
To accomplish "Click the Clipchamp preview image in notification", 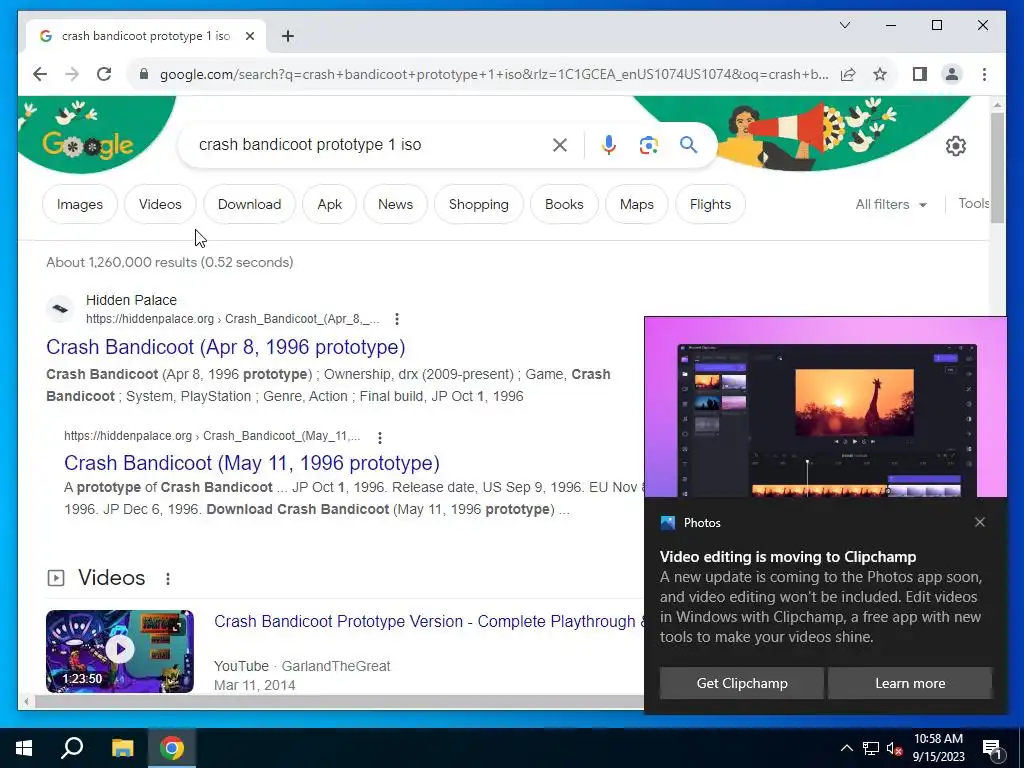I will 826,408.
